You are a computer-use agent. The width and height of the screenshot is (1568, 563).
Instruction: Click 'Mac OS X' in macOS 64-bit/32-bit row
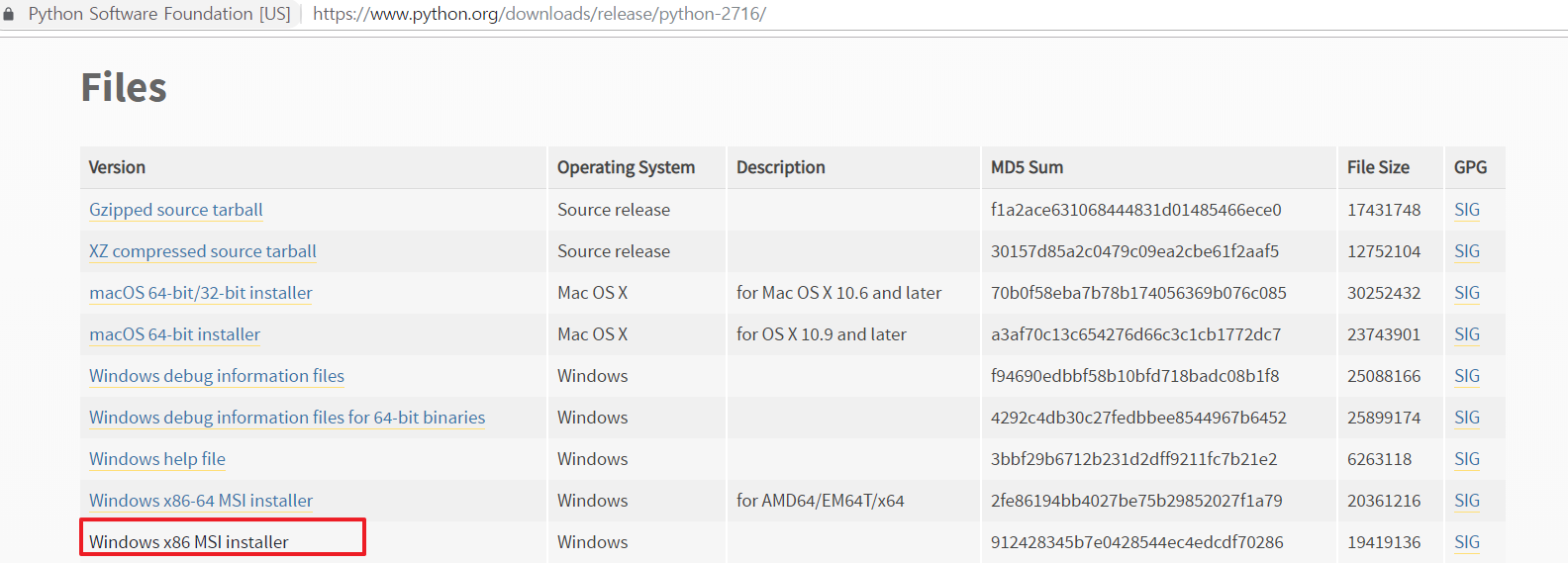tap(593, 293)
